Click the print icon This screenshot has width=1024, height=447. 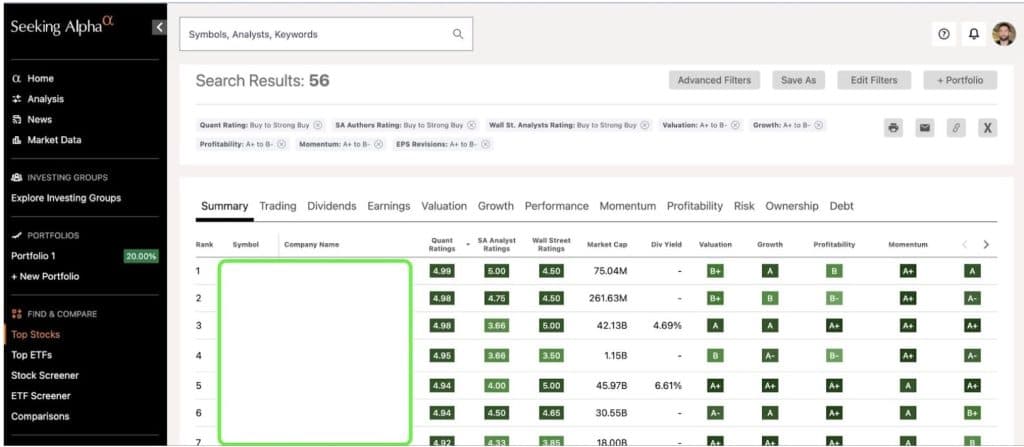pos(894,127)
